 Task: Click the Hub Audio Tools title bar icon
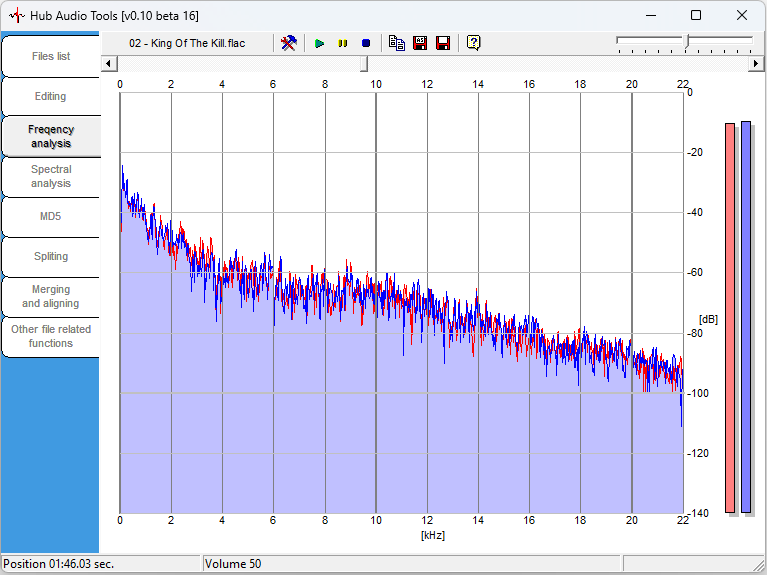[x=17, y=16]
